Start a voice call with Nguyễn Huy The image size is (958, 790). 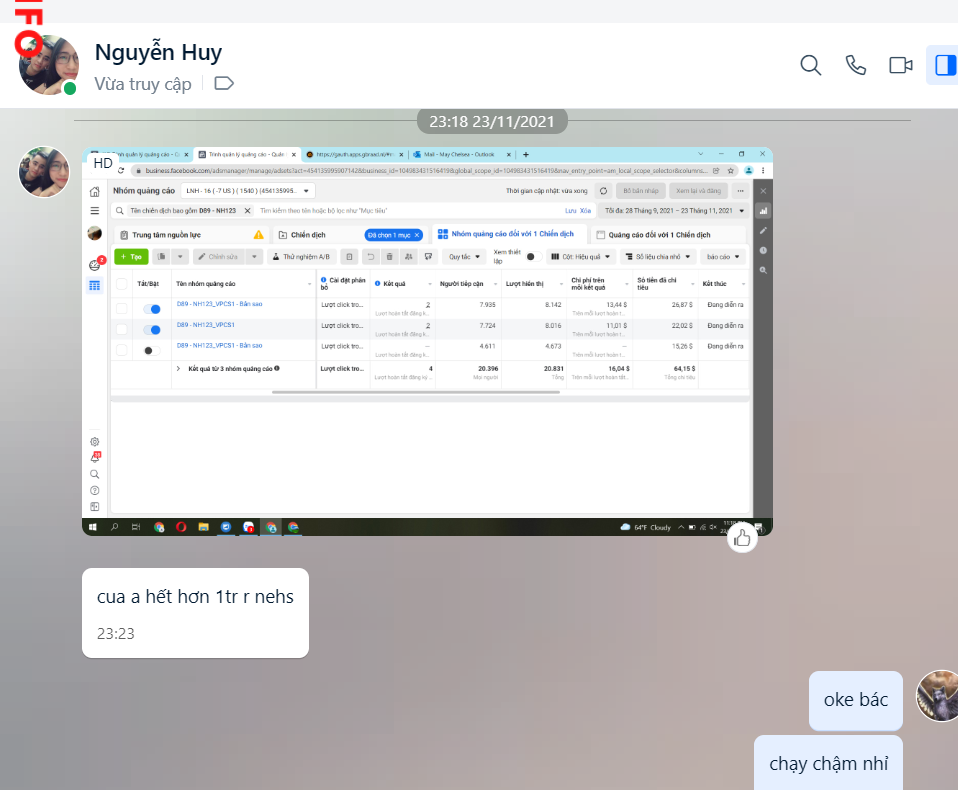point(856,65)
